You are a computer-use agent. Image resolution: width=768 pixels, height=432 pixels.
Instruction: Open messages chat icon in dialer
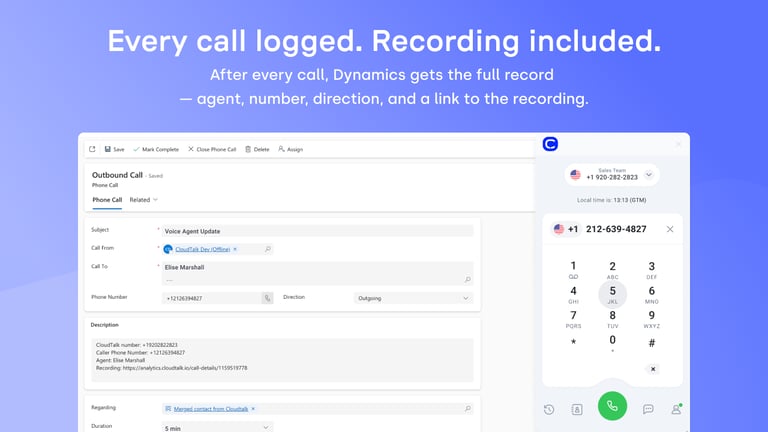[x=648, y=409]
